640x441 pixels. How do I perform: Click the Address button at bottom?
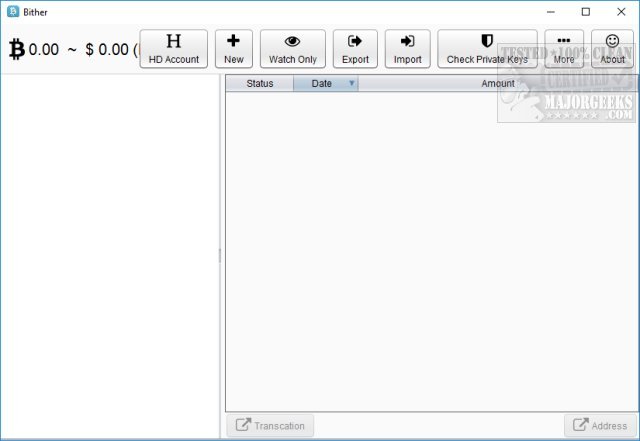(600, 425)
